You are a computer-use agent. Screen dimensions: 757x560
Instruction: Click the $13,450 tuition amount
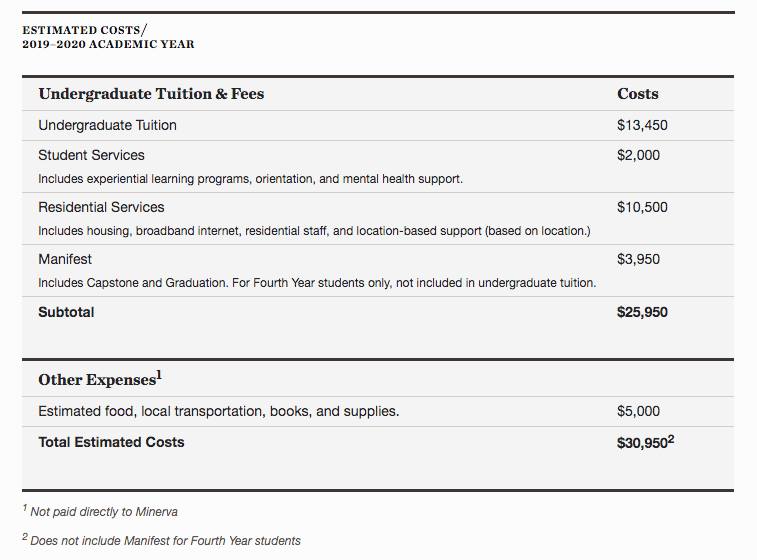[x=642, y=125]
